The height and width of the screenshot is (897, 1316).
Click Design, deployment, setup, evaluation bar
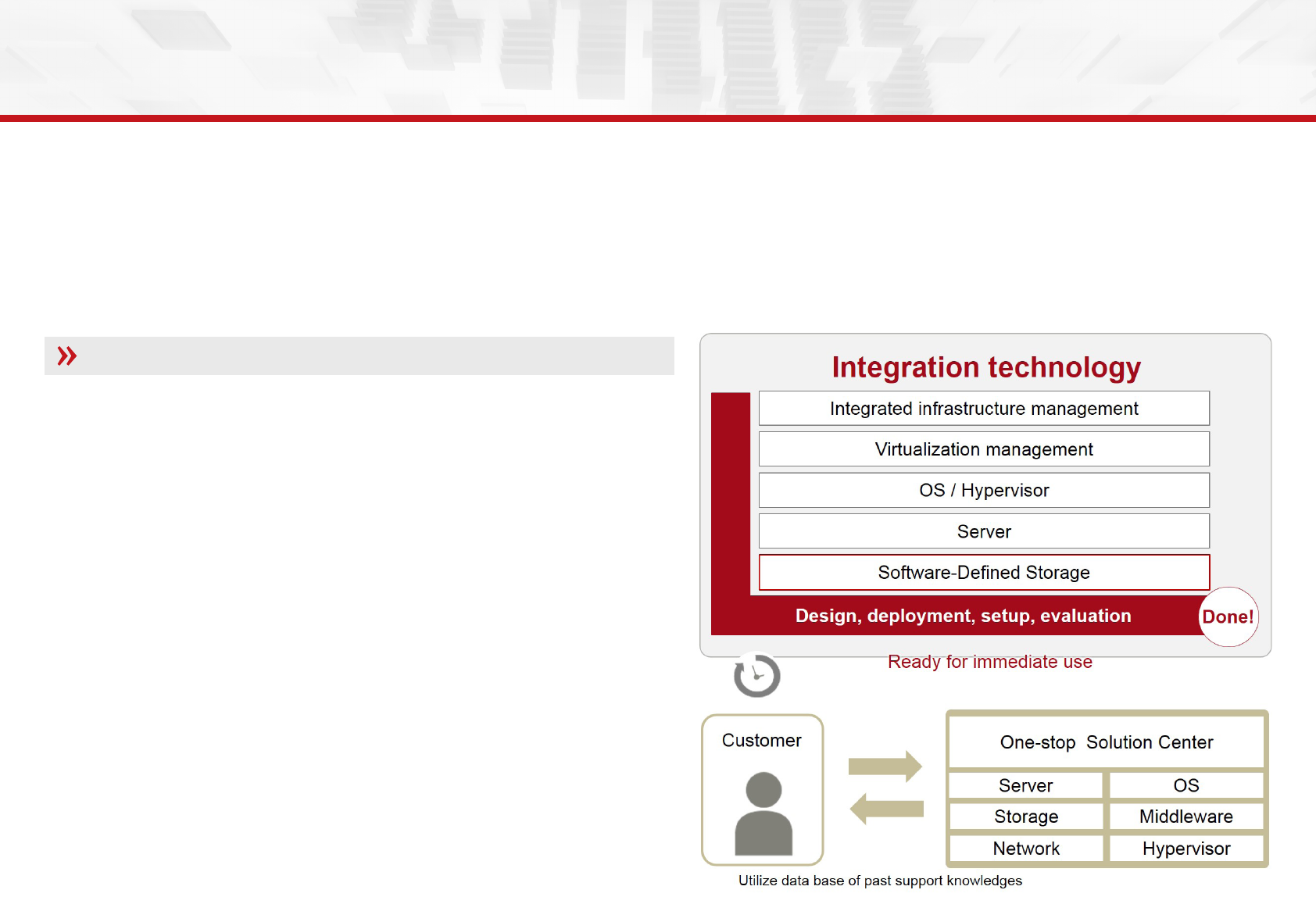tap(963, 616)
